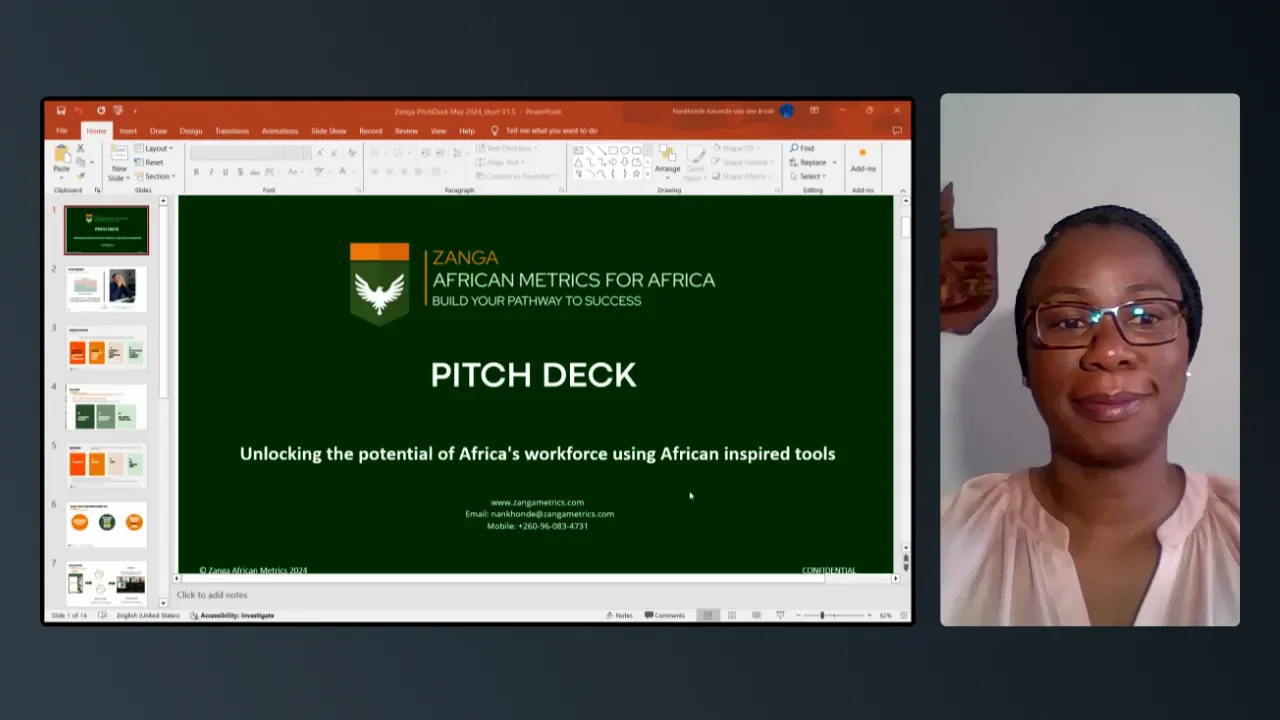Viewport: 1280px width, 720px height.
Task: Click the user account avatar
Action: [x=787, y=111]
